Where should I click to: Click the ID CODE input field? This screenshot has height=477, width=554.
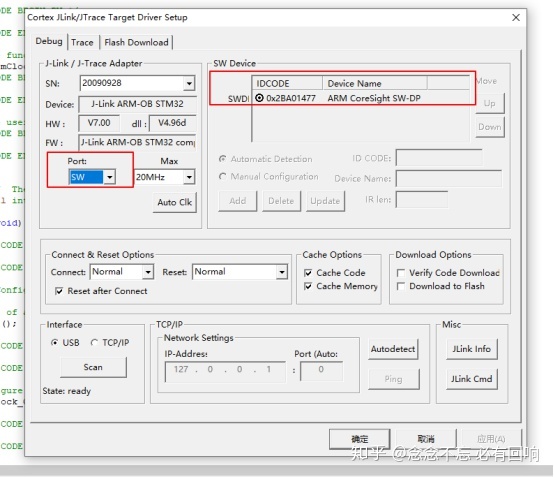(x=439, y=157)
